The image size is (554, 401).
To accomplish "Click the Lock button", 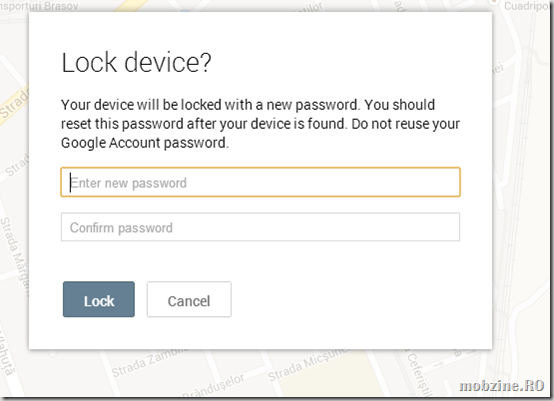I will 99,299.
